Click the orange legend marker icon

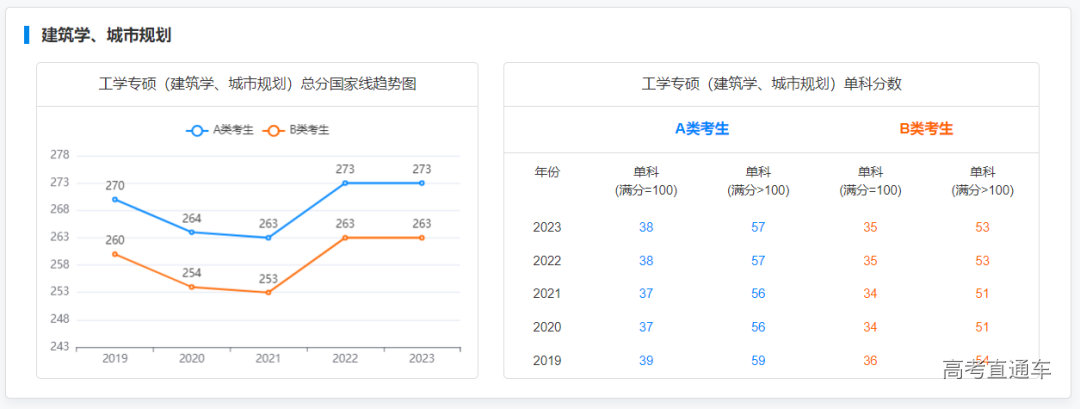point(273,130)
